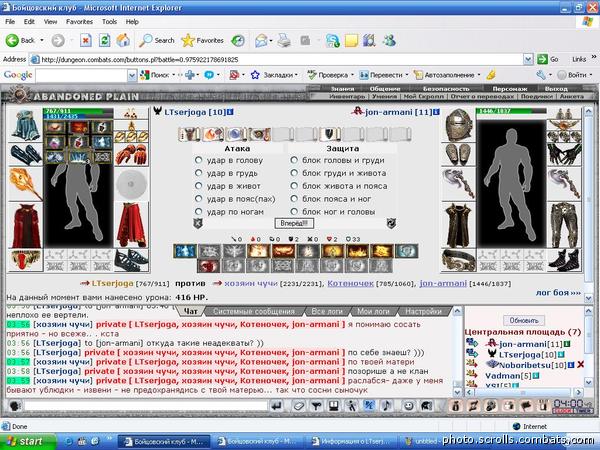Open the Tools menu
Viewport: 600px width, 450px height.
[109, 22]
